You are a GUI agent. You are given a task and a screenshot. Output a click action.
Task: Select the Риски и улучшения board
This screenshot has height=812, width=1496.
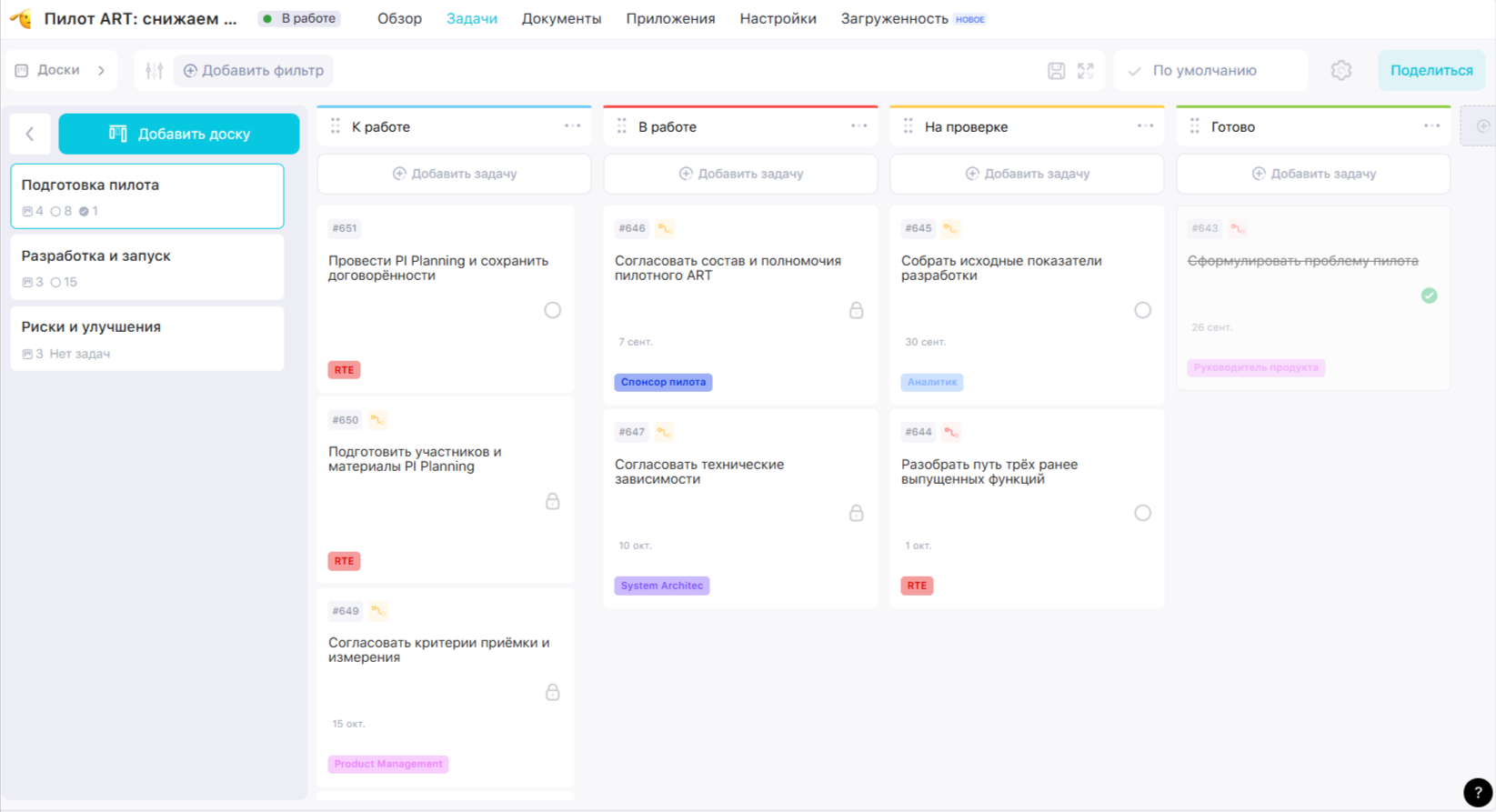click(x=147, y=338)
